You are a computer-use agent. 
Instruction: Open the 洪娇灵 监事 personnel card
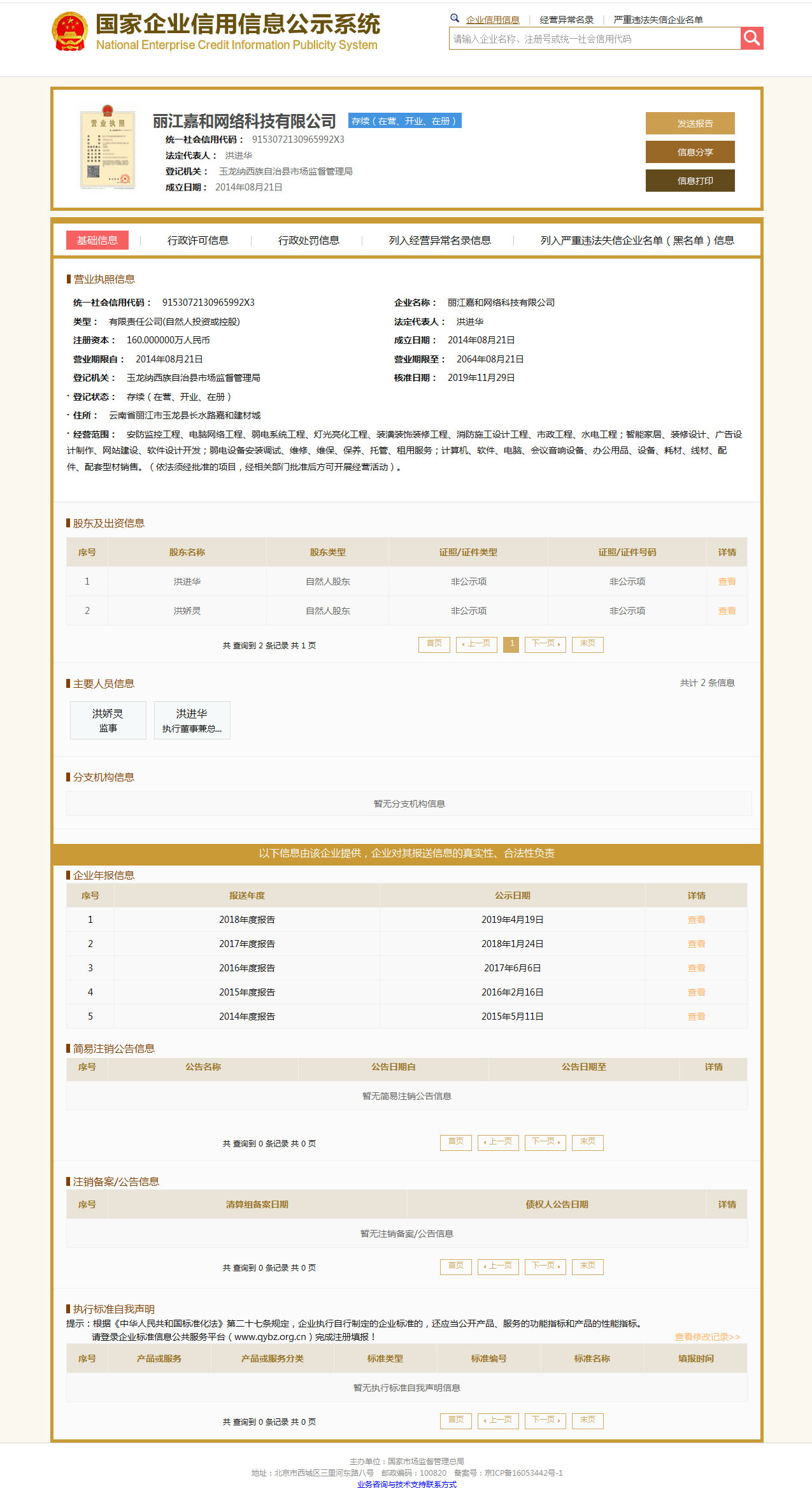pyautogui.click(x=108, y=720)
